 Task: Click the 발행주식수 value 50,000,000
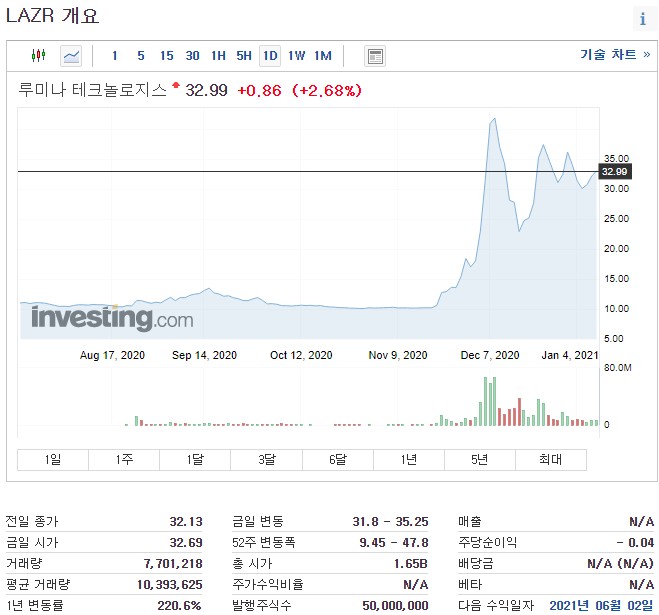395,606
